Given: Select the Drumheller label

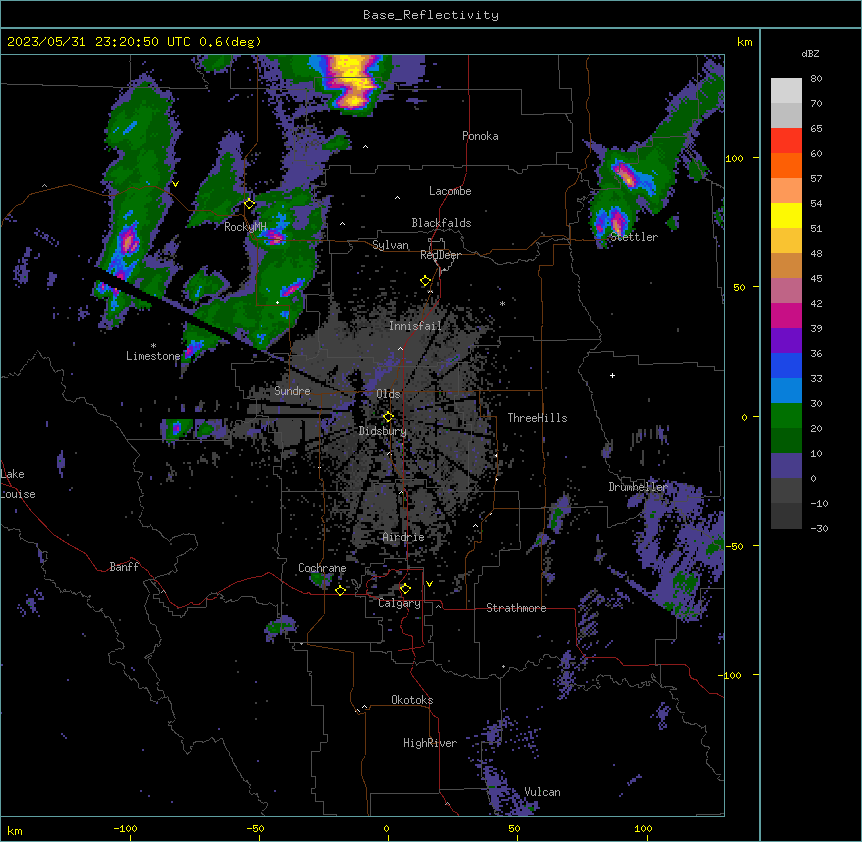Looking at the screenshot, I should [x=638, y=487].
